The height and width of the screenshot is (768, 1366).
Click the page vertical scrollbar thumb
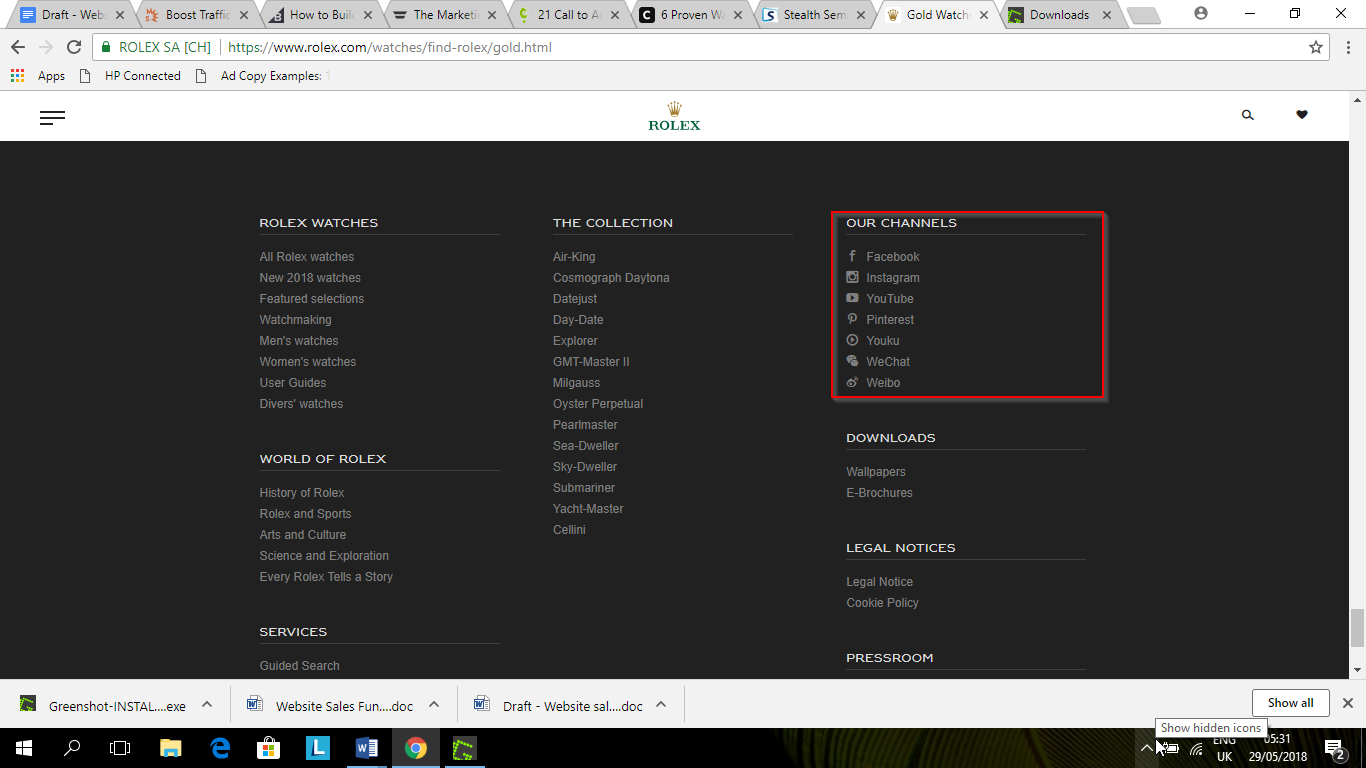click(x=1357, y=628)
